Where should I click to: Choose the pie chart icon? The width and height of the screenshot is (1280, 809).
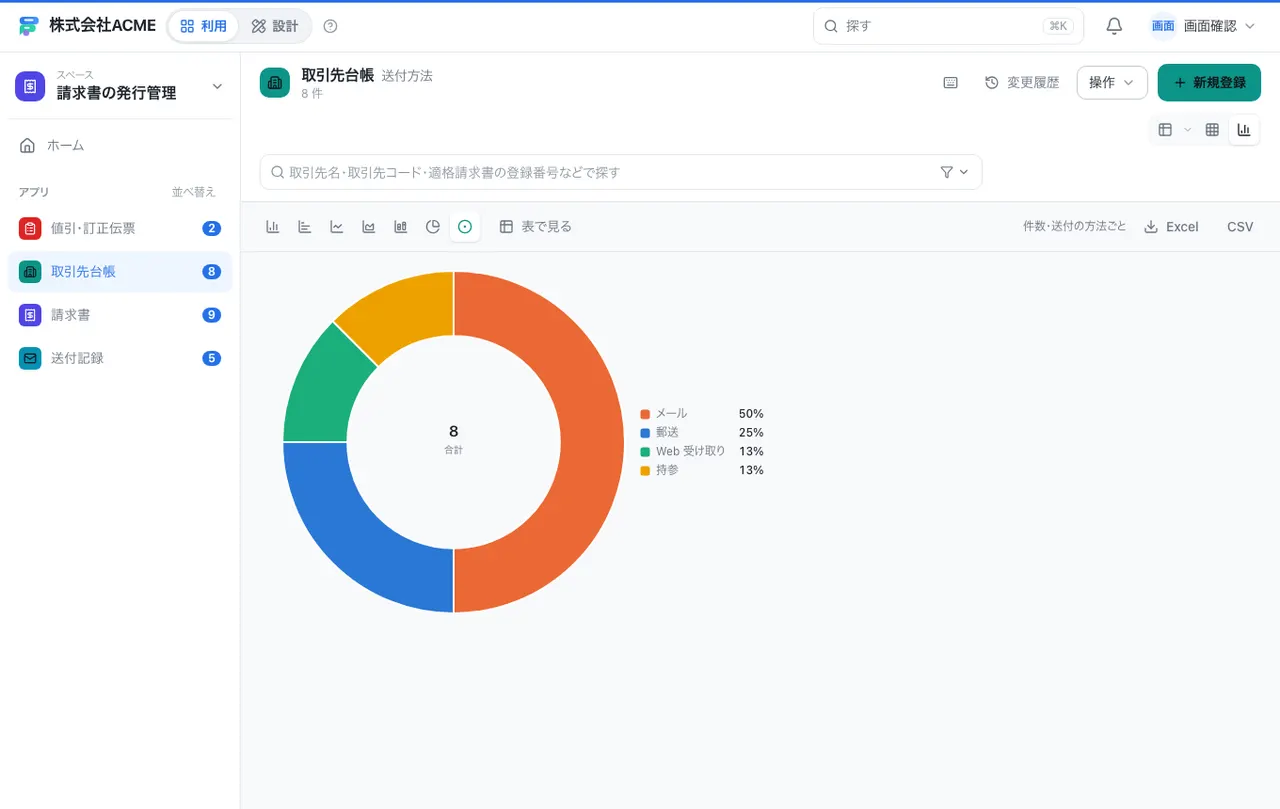[433, 227]
